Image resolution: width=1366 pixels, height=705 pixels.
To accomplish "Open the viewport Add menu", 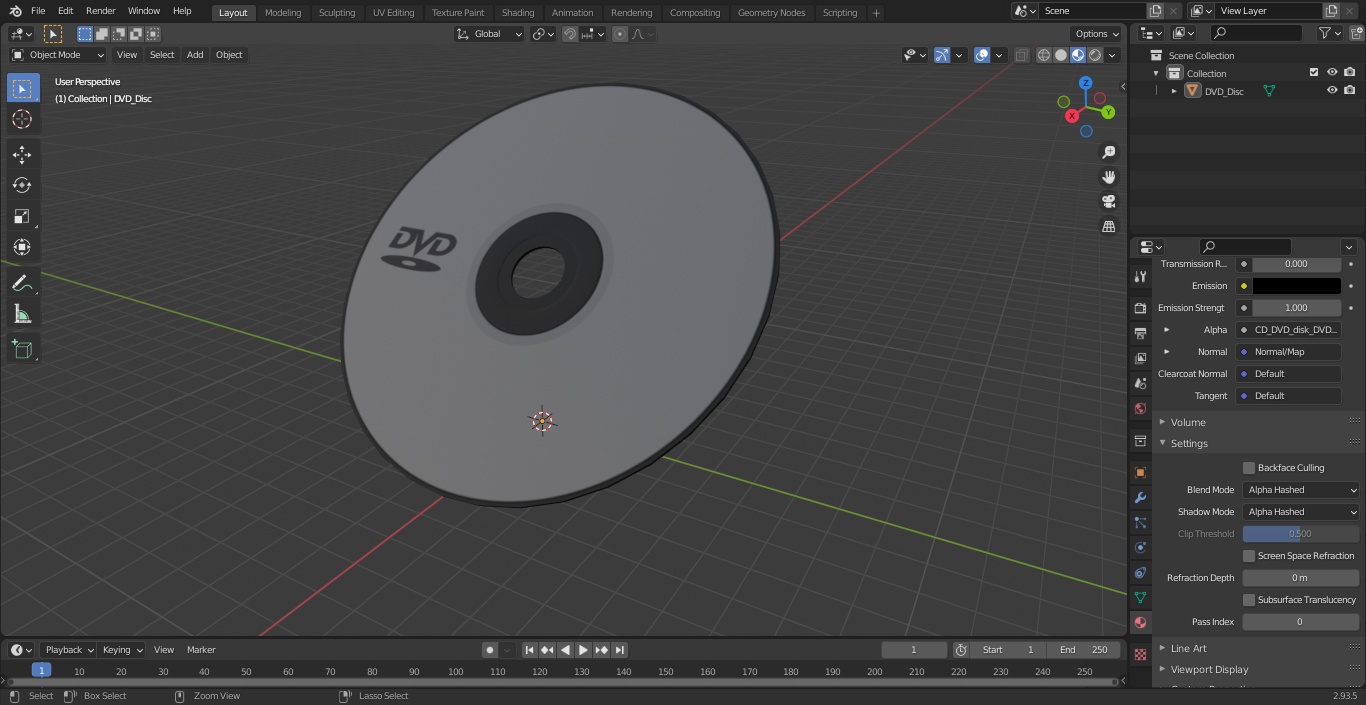I will coord(195,55).
